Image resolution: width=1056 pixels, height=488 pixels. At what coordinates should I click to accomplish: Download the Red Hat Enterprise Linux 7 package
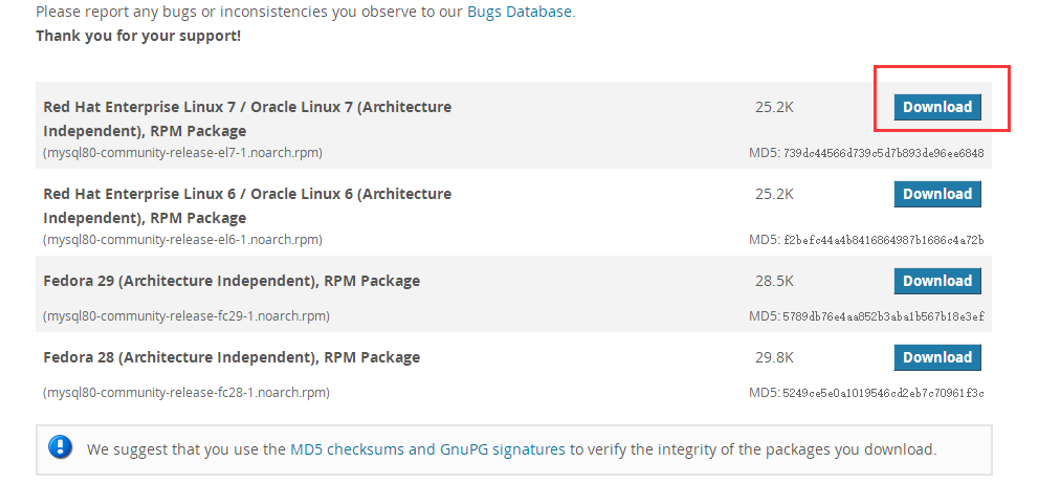pyautogui.click(x=937, y=107)
